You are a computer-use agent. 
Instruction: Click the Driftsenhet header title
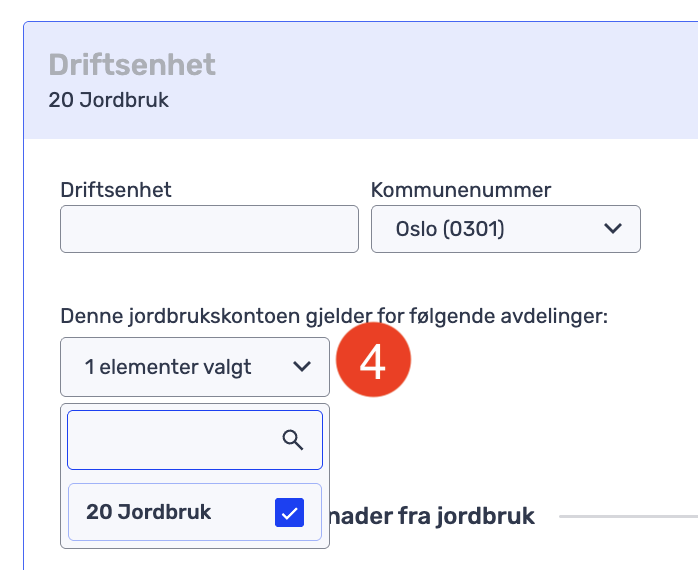pyautogui.click(x=132, y=65)
